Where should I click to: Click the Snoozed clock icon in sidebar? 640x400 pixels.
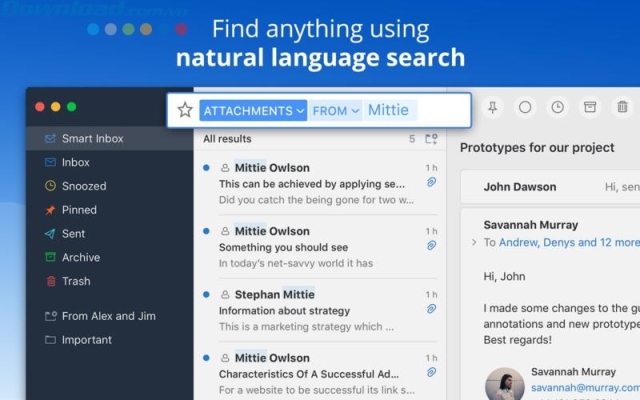tap(50, 186)
